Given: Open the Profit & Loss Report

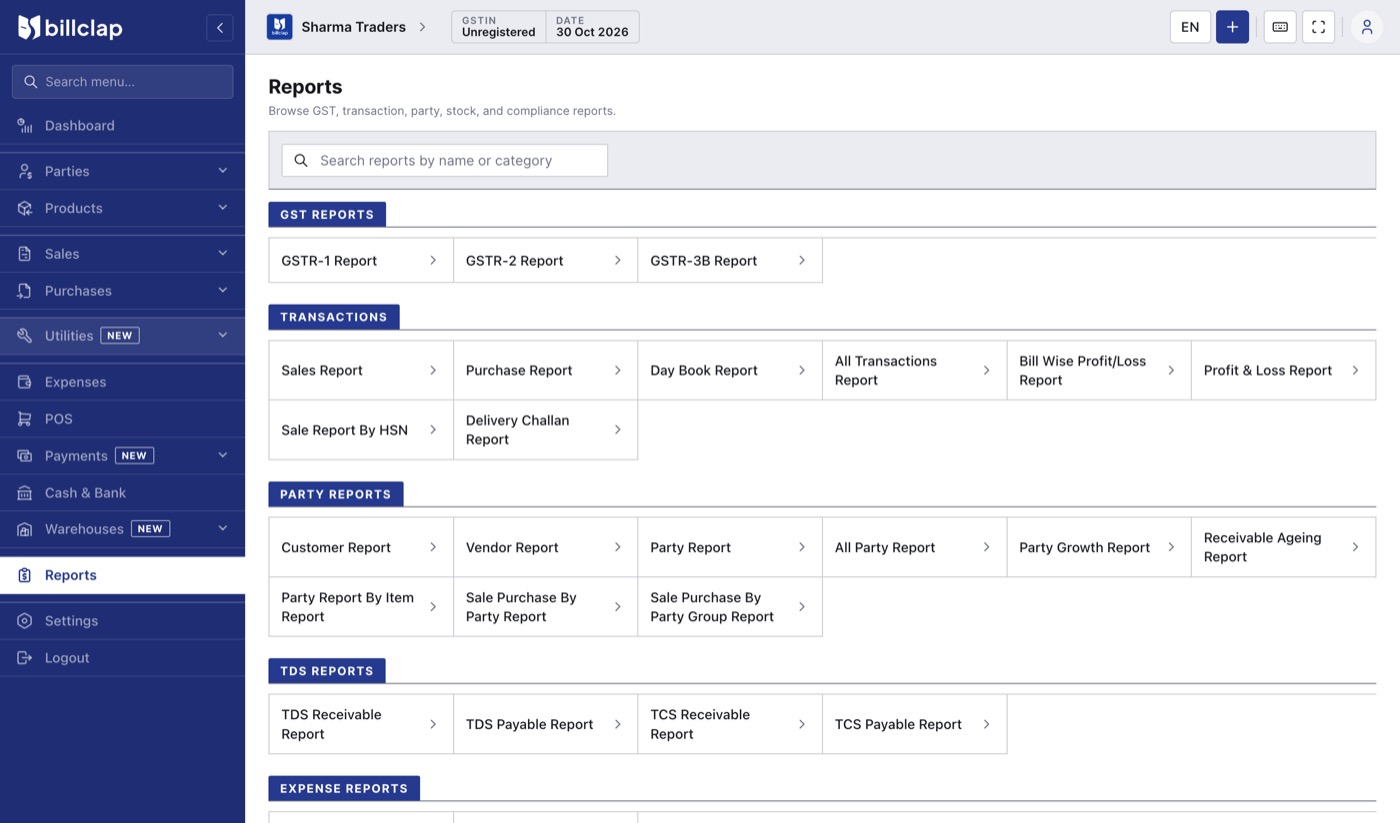Looking at the screenshot, I should [1284, 370].
